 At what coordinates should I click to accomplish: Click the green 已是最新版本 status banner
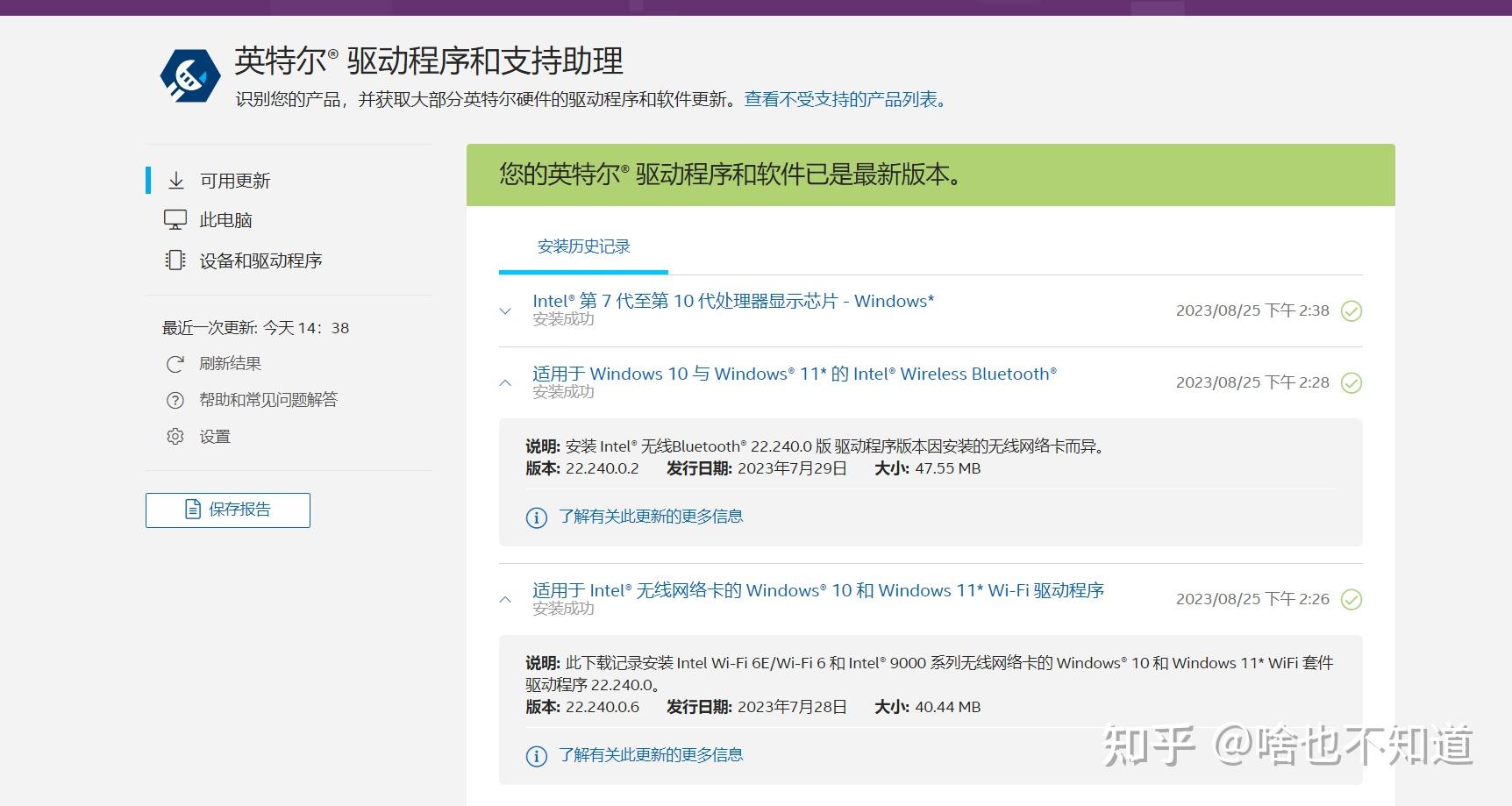click(931, 175)
